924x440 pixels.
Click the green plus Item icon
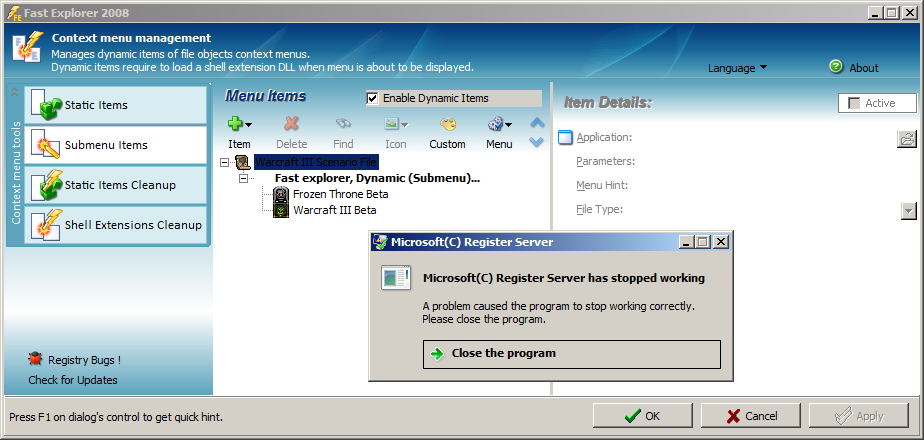tap(236, 124)
